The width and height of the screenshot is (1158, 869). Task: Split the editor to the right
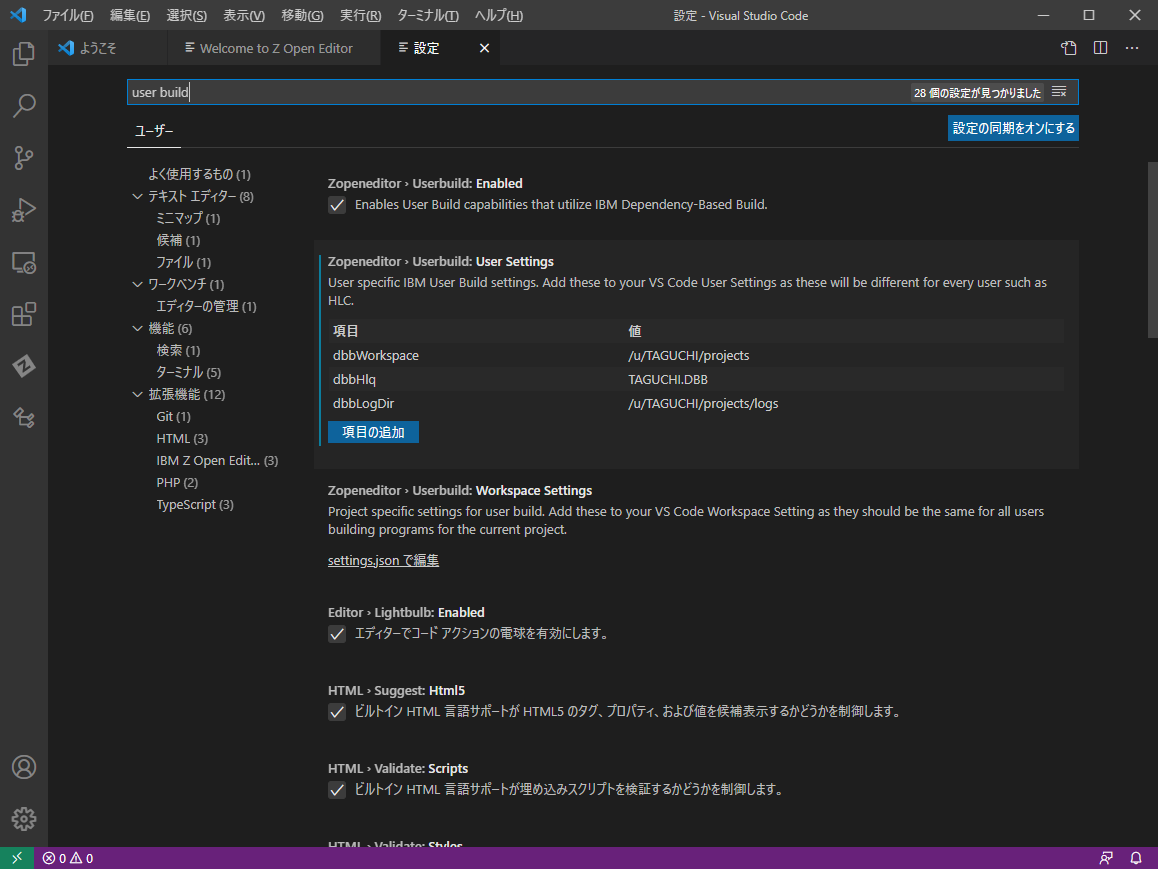coord(1100,48)
